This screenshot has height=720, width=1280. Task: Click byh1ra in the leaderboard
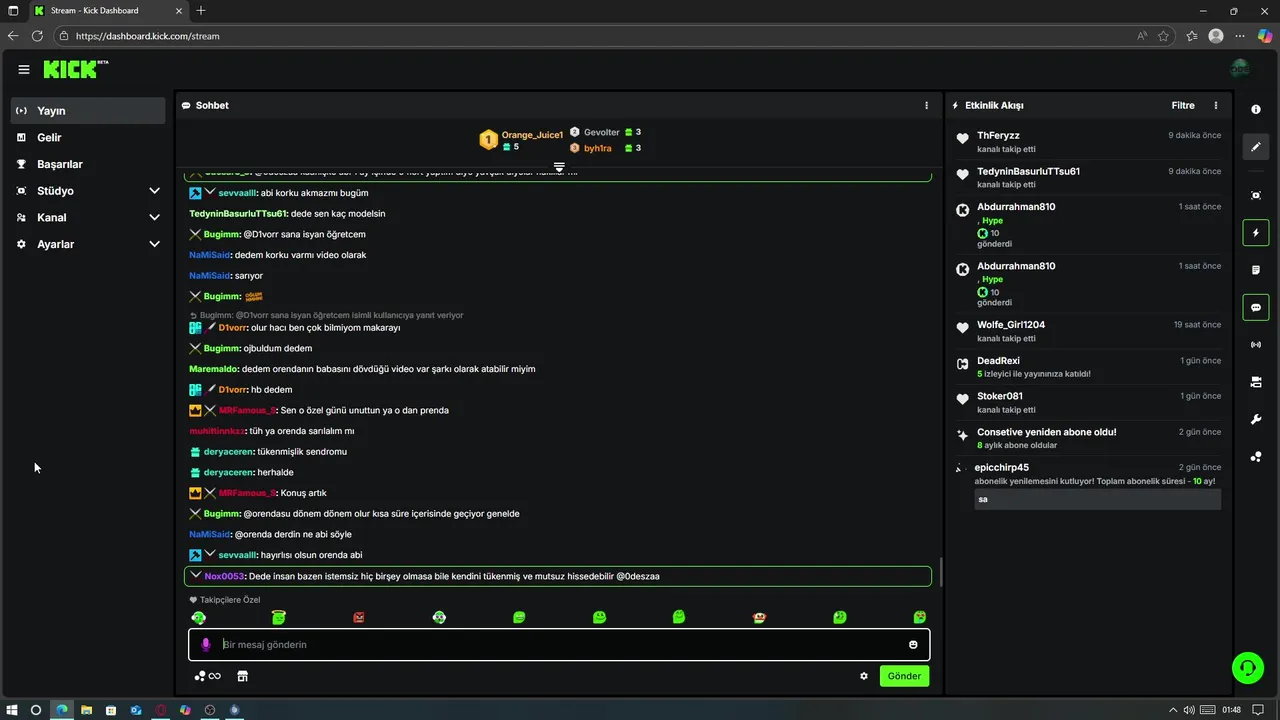(x=598, y=148)
